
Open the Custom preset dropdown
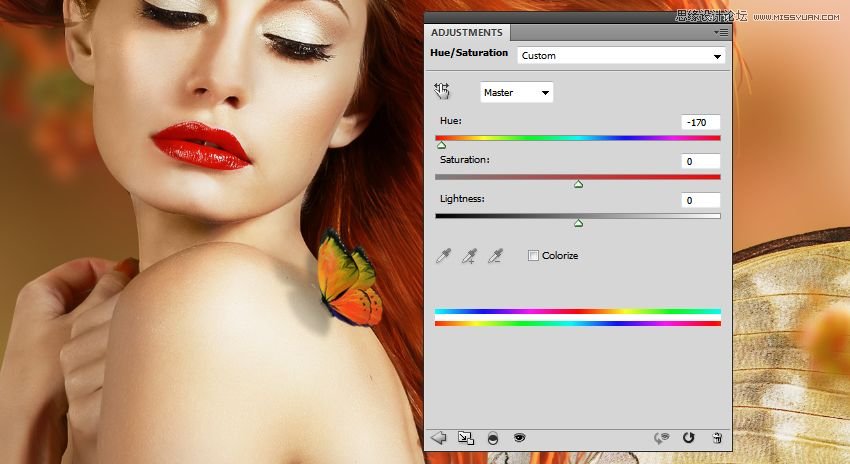[621, 56]
